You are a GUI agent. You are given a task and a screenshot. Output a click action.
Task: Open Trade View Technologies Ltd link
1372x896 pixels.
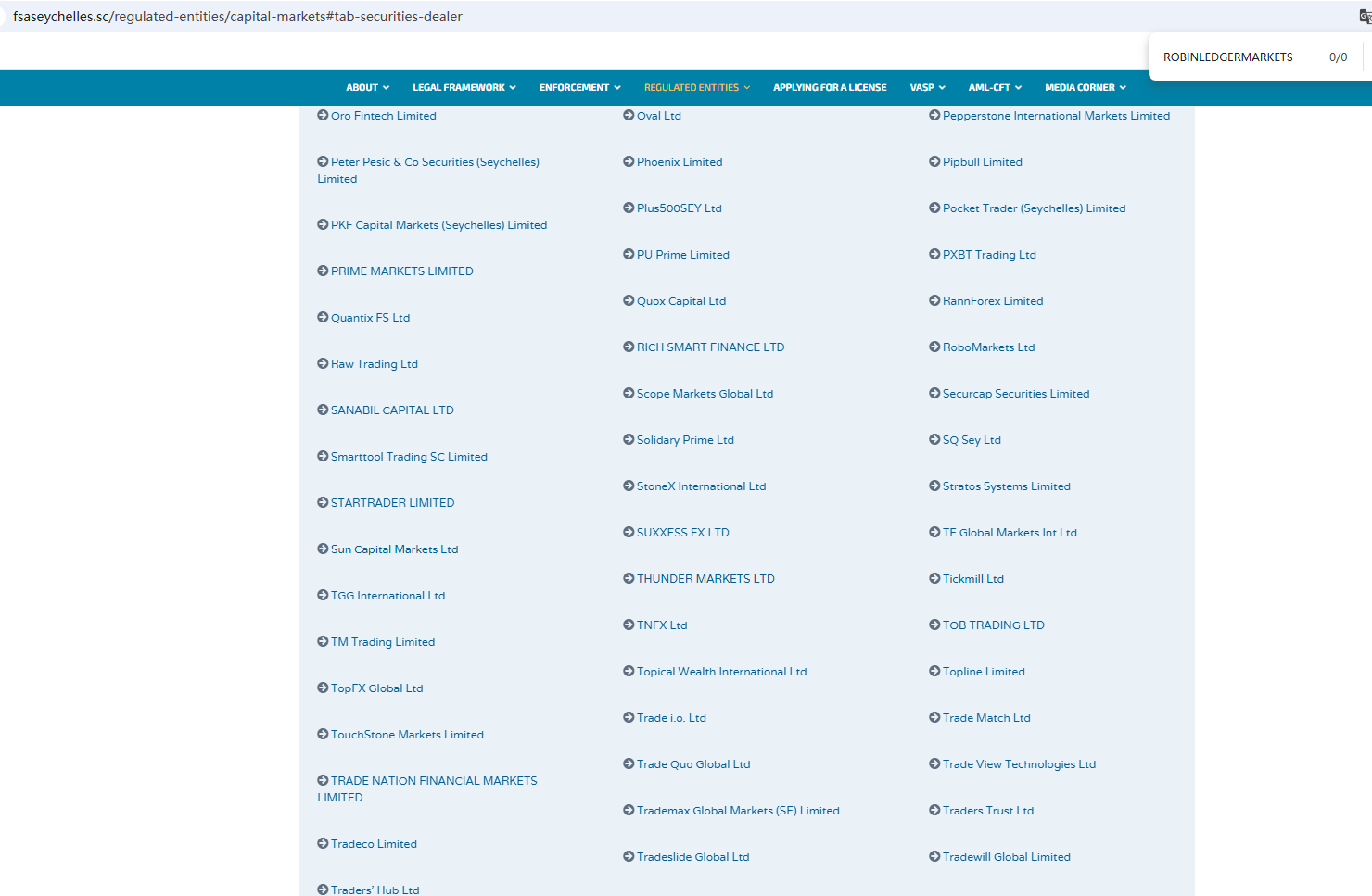pos(1019,764)
